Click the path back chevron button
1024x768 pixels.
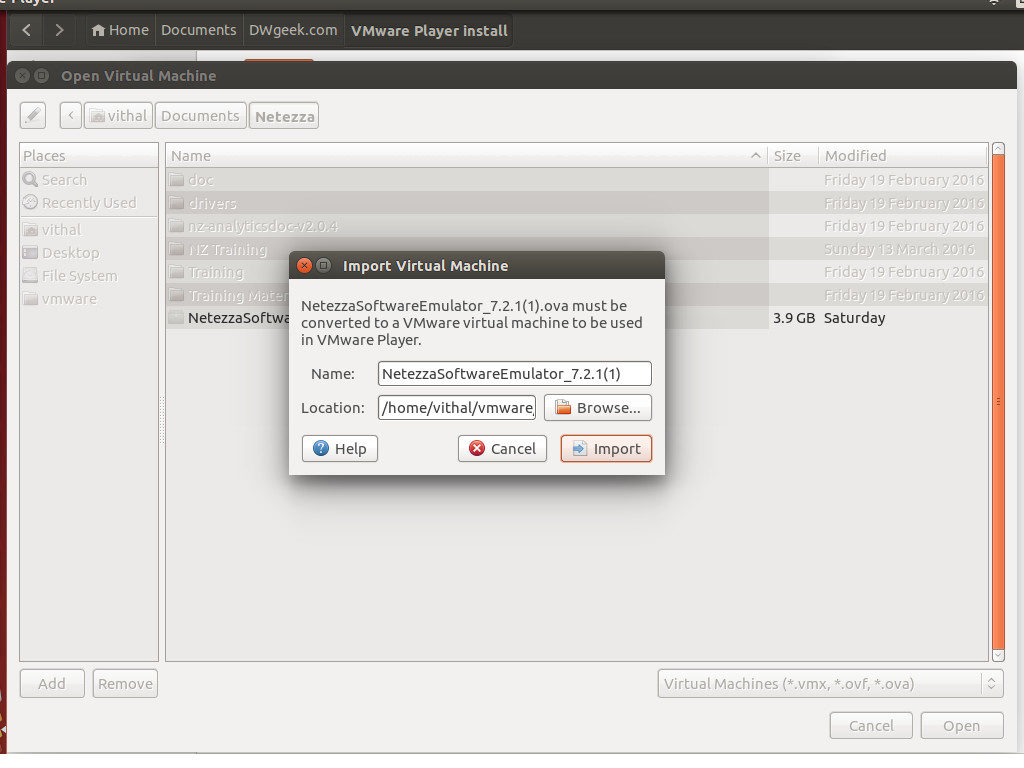tap(71, 116)
